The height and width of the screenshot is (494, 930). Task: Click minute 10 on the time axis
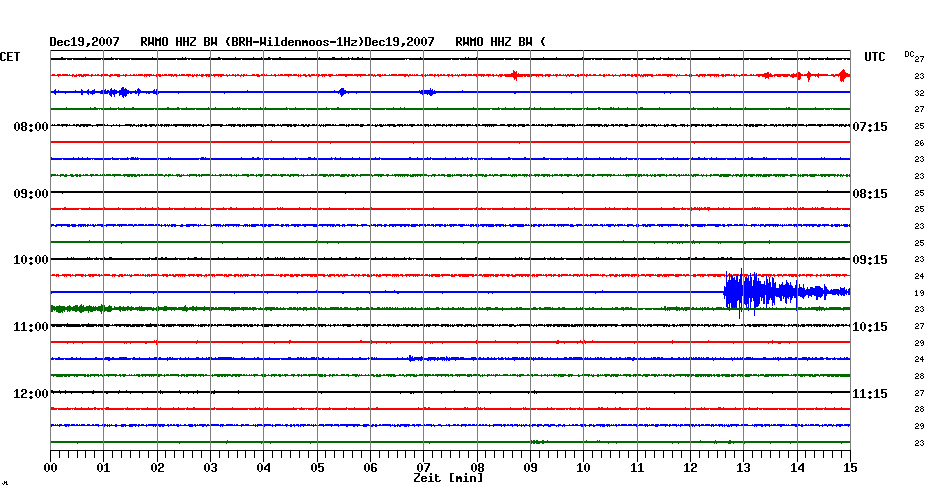click(x=584, y=468)
